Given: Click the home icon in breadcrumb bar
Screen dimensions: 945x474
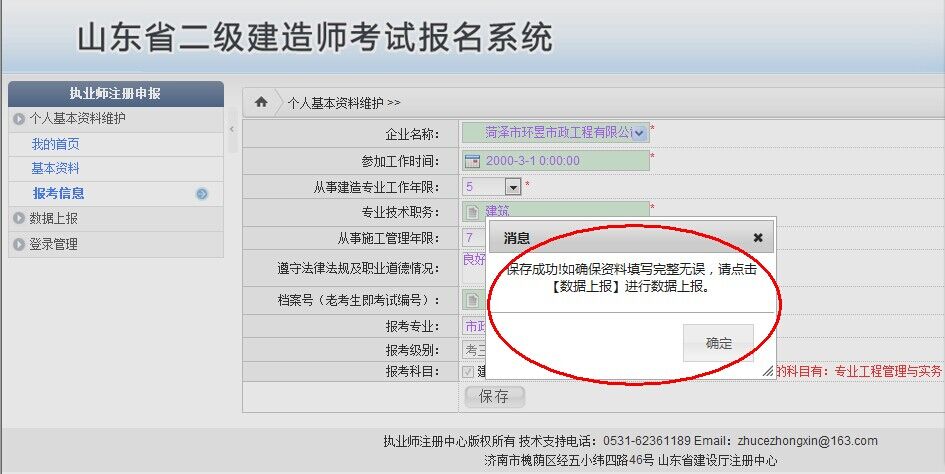Looking at the screenshot, I should pyautogui.click(x=261, y=102).
